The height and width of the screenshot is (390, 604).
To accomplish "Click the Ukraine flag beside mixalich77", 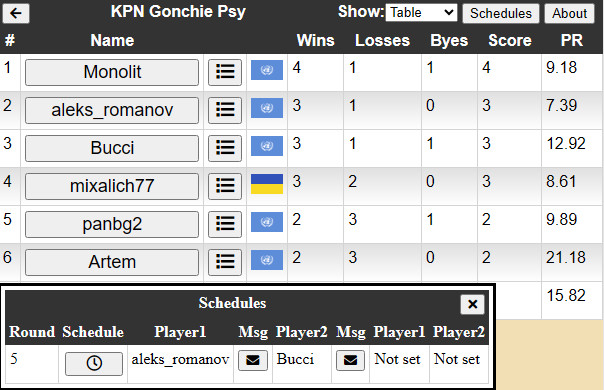I will (x=267, y=184).
